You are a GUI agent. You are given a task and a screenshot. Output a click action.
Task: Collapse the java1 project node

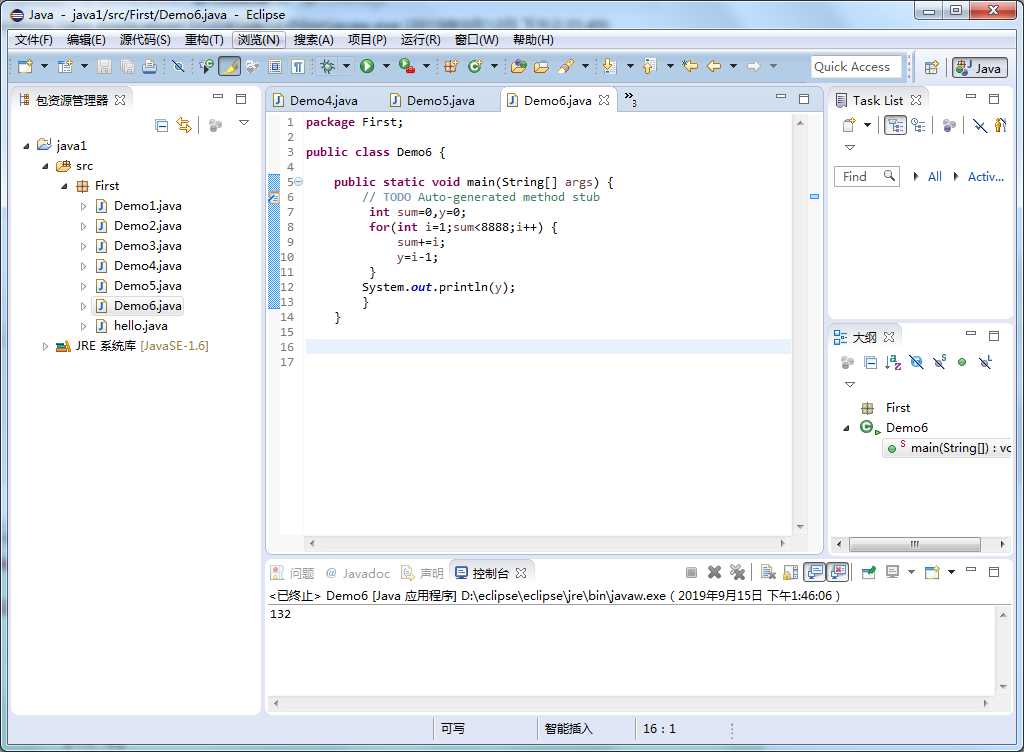[26, 146]
